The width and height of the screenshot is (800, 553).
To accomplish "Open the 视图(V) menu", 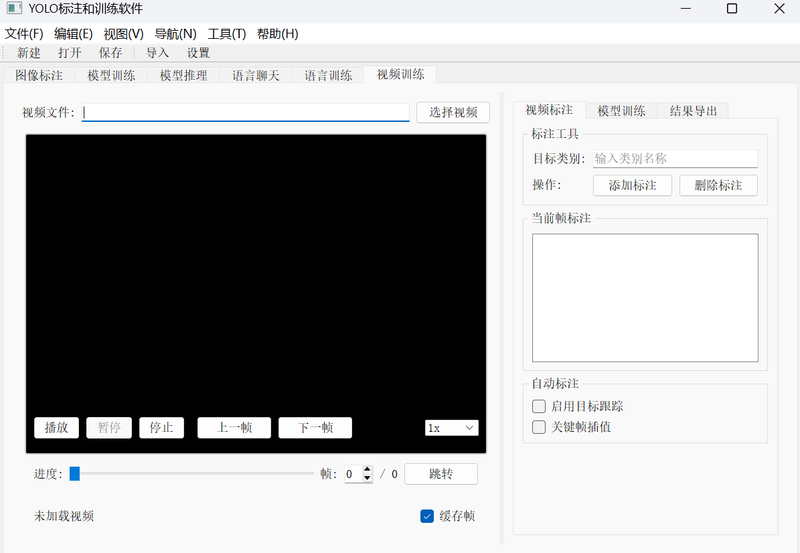I will point(123,34).
